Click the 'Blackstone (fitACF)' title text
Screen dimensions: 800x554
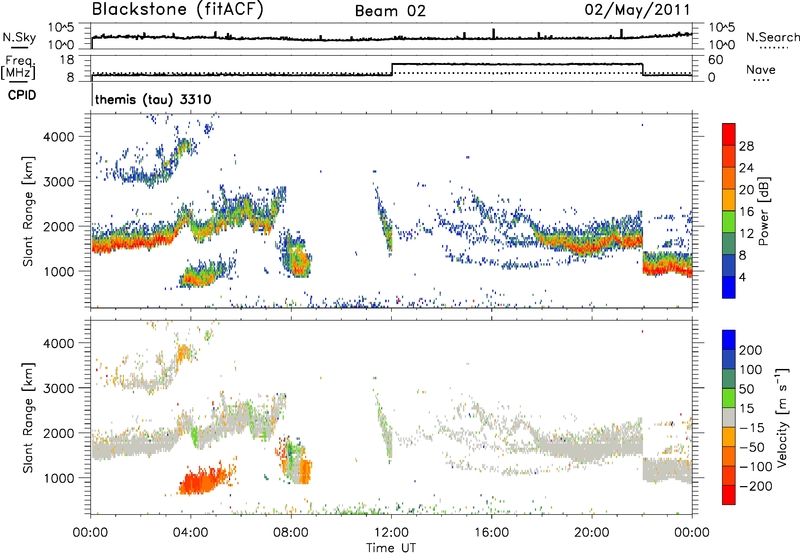pos(177,9)
